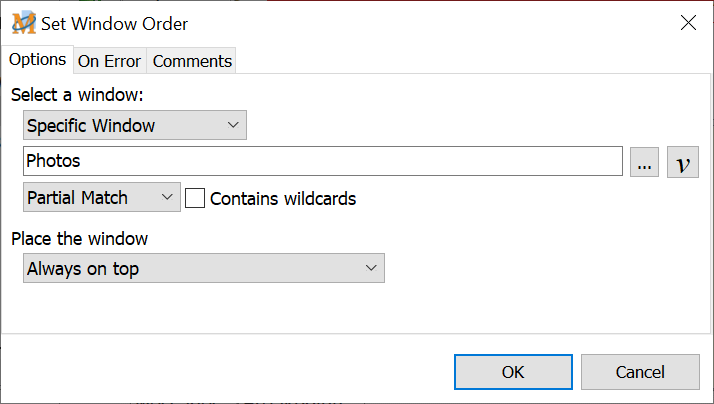Click the arrow on Specific Window combo box
This screenshot has width=714, height=404.
pos(233,126)
